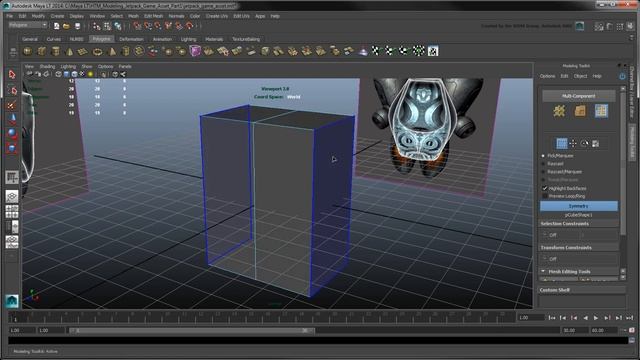
Task: Click the current frame input field
Action: (x=531, y=318)
